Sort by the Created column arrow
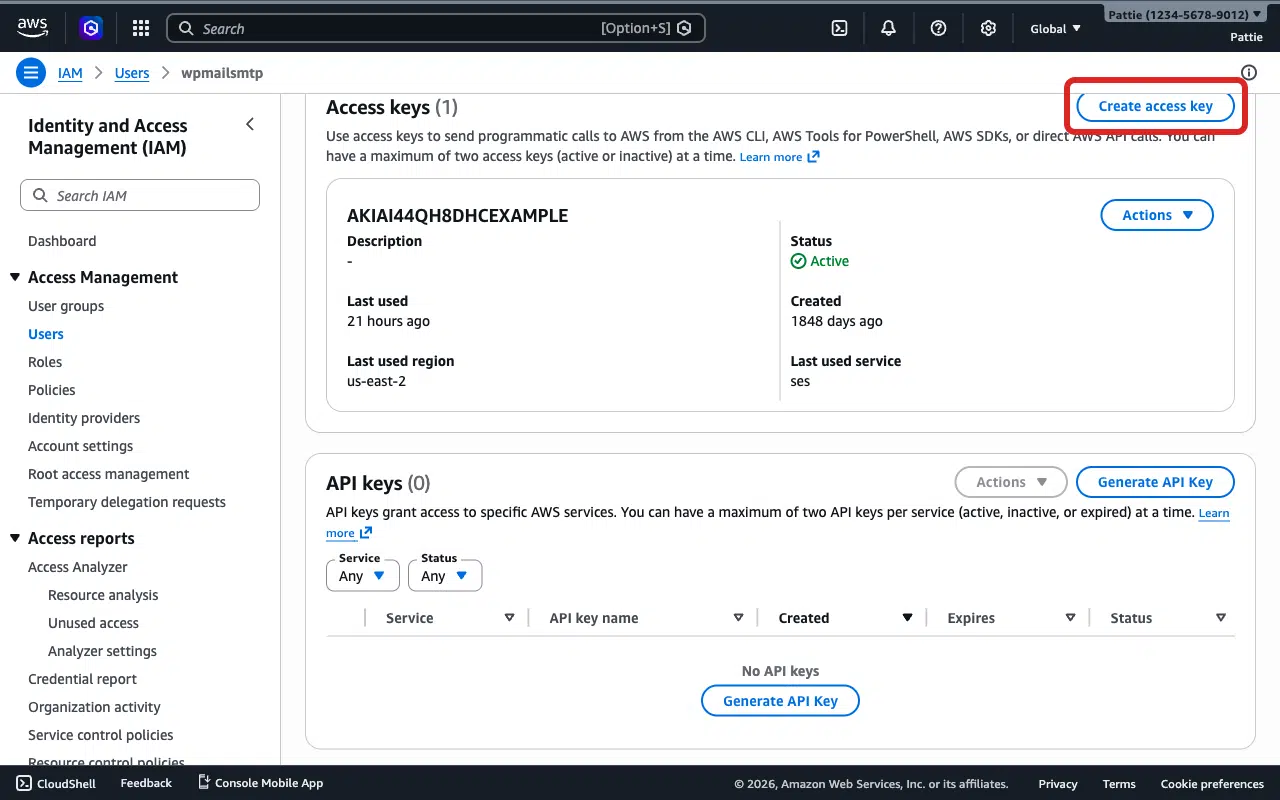The width and height of the screenshot is (1280, 800). (x=907, y=618)
